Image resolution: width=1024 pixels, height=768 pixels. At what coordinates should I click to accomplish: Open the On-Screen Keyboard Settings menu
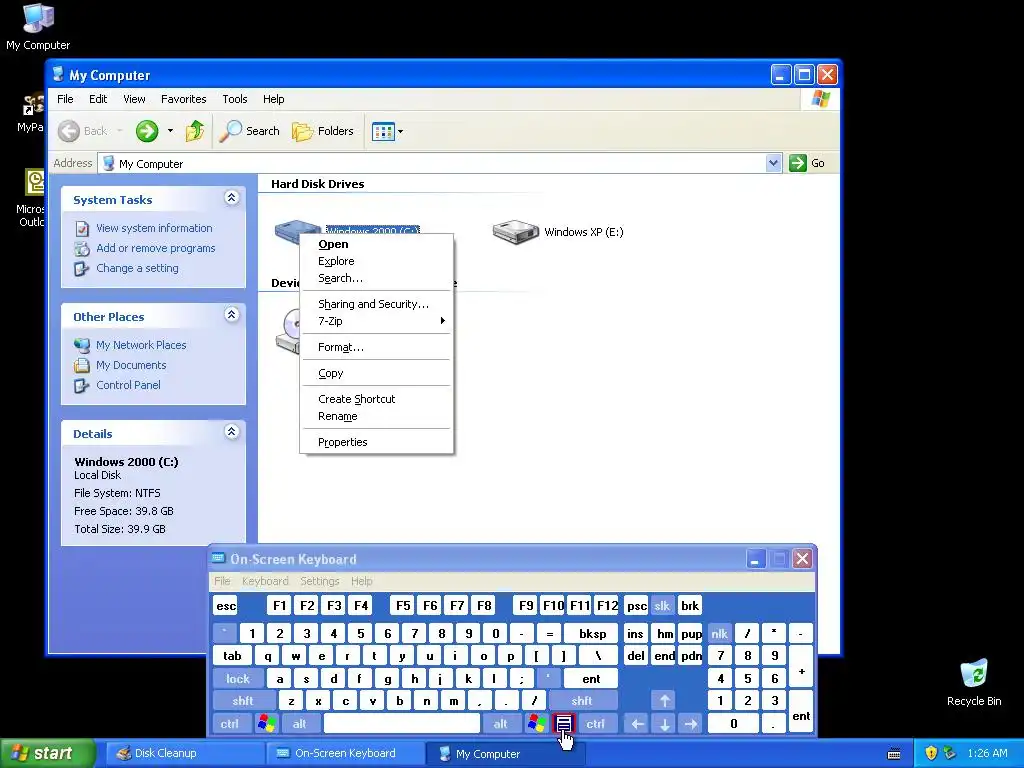(319, 581)
